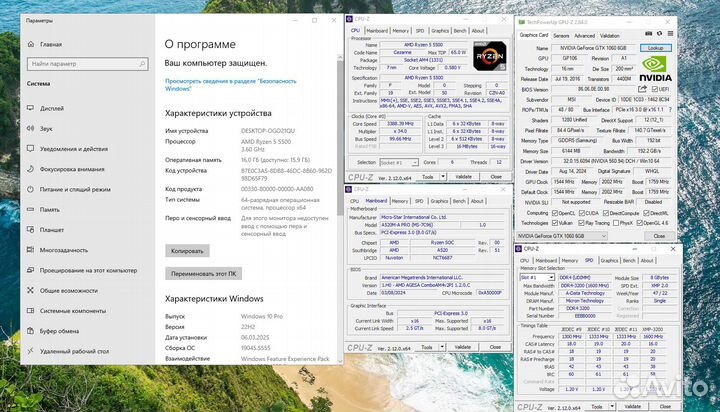Open Фокусировка внимания moon icon
The image size is (720, 412).
[x=31, y=169]
